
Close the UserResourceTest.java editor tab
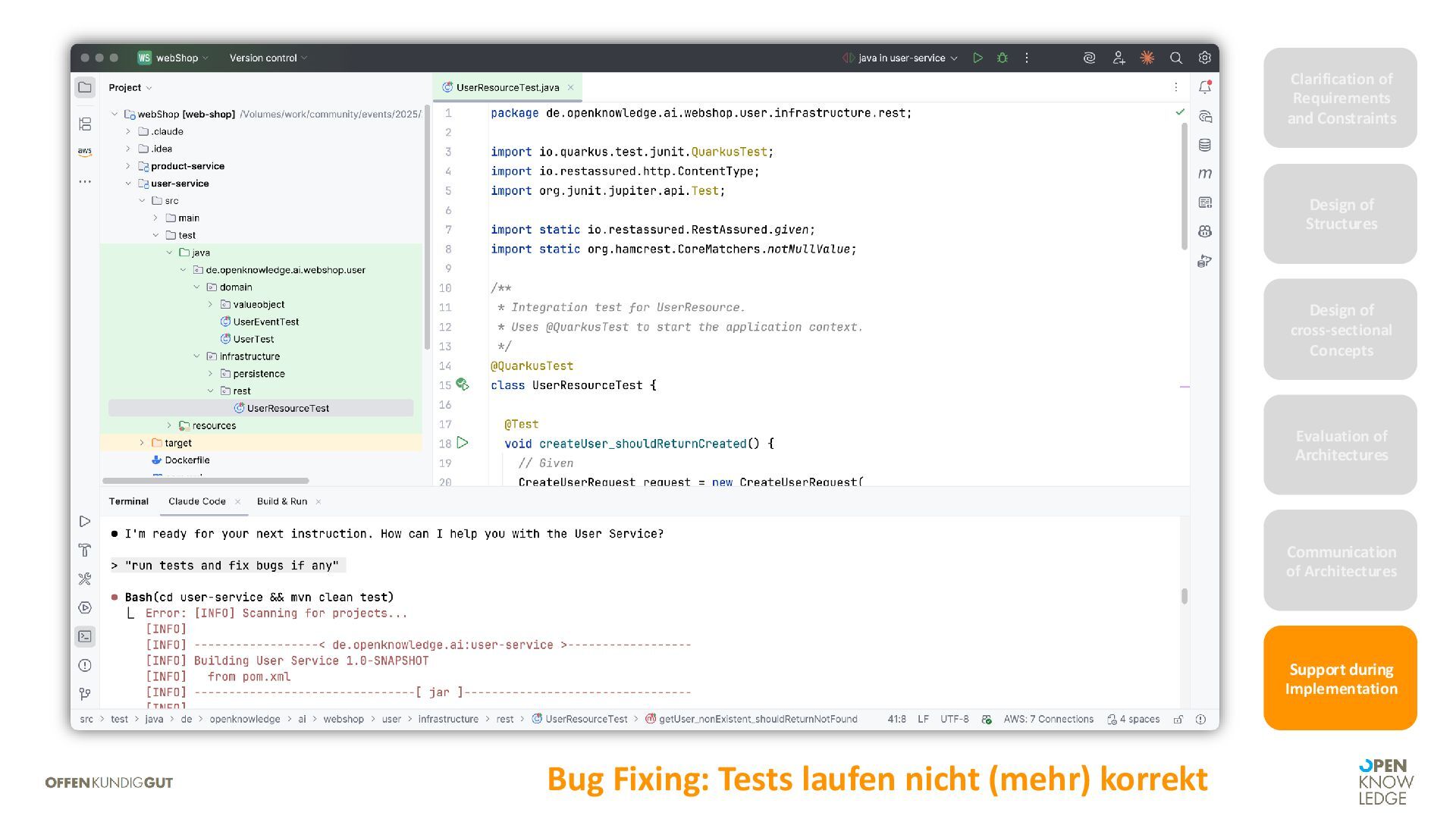tap(571, 87)
